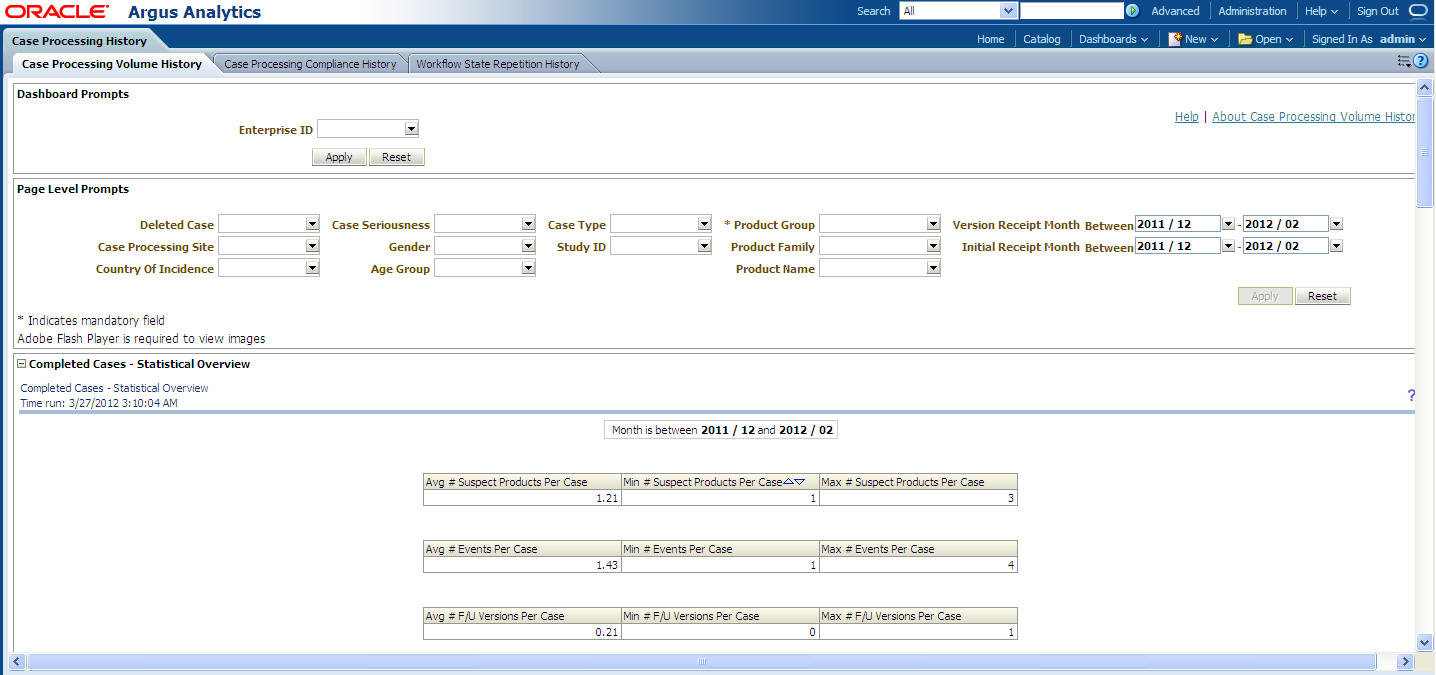Screen dimensions: 1436x675
Task: Open dashboard page options icon
Action: (x=1404, y=61)
